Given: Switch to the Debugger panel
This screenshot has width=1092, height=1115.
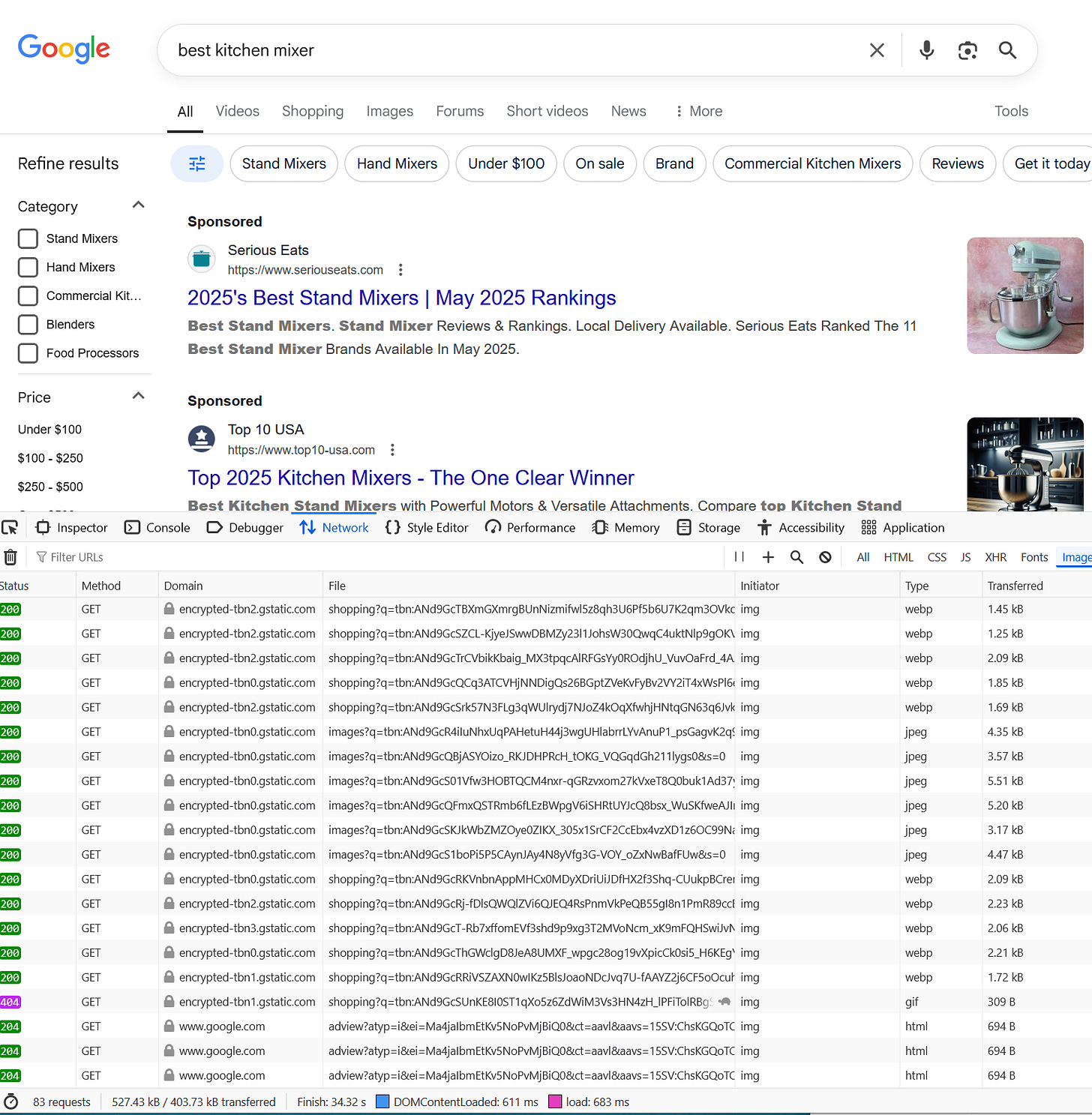Looking at the screenshot, I should [x=245, y=528].
